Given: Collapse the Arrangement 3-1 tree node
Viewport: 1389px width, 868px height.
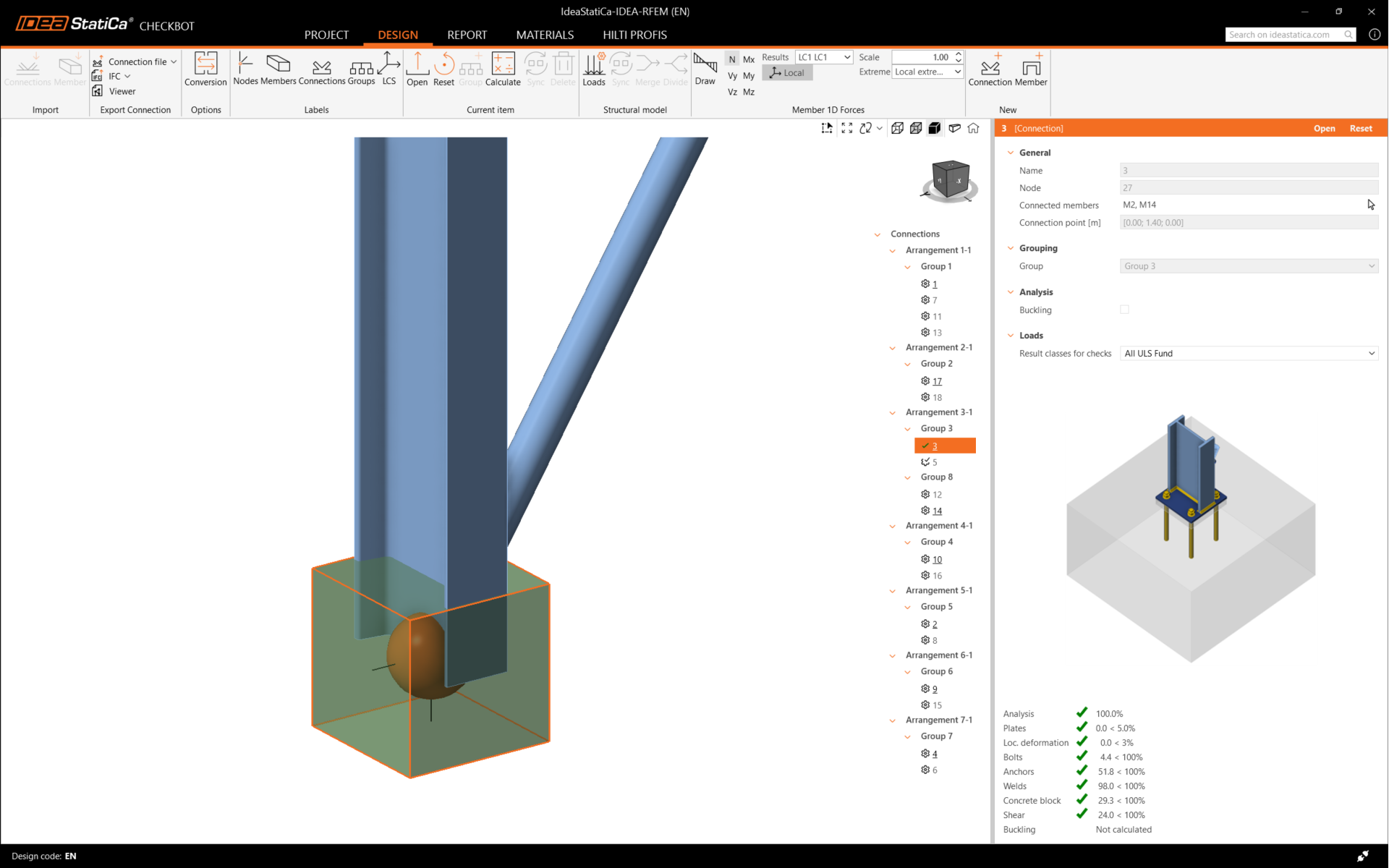Looking at the screenshot, I should tap(892, 412).
